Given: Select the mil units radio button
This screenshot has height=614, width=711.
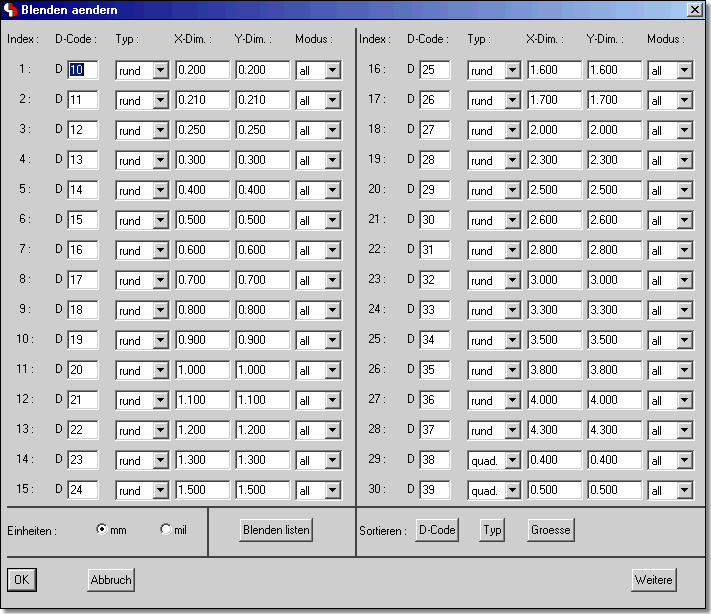Looking at the screenshot, I should (x=166, y=529).
